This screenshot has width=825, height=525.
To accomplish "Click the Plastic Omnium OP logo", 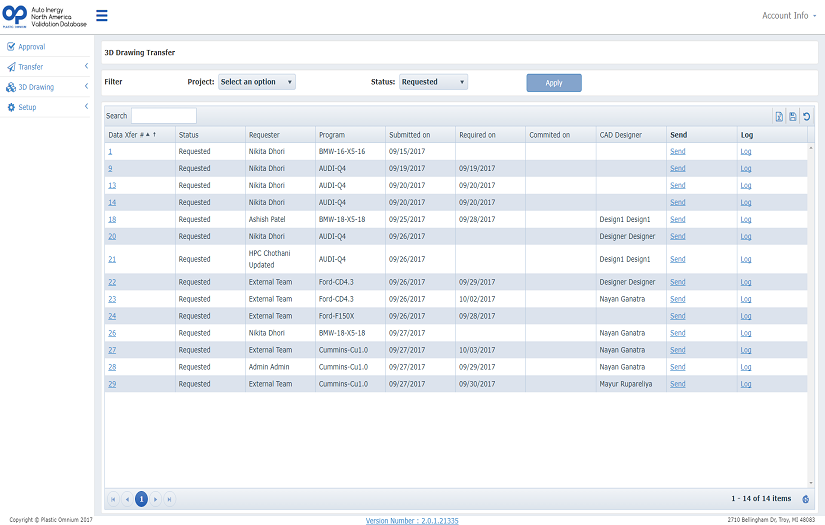I will [x=15, y=16].
